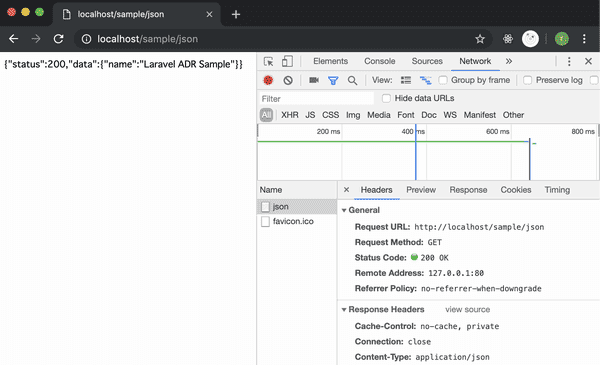
Task: Show more DevTools tabs chevron
Action: tap(509, 61)
